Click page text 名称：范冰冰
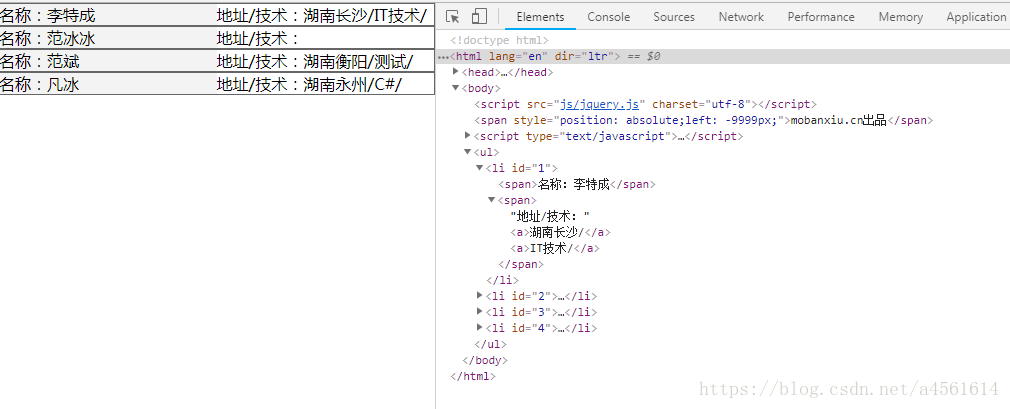The width and height of the screenshot is (1010, 409). point(48,39)
